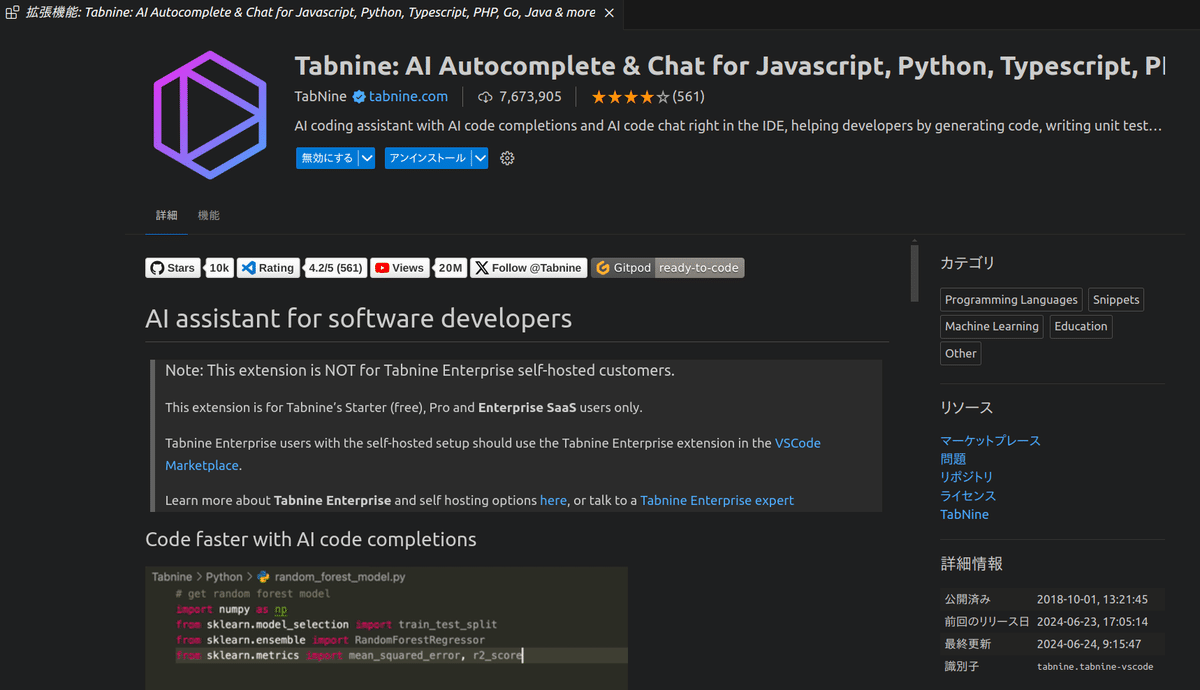Click the 4.2/5 Rating badge
Viewport: 1200px width, 690px height.
335,267
